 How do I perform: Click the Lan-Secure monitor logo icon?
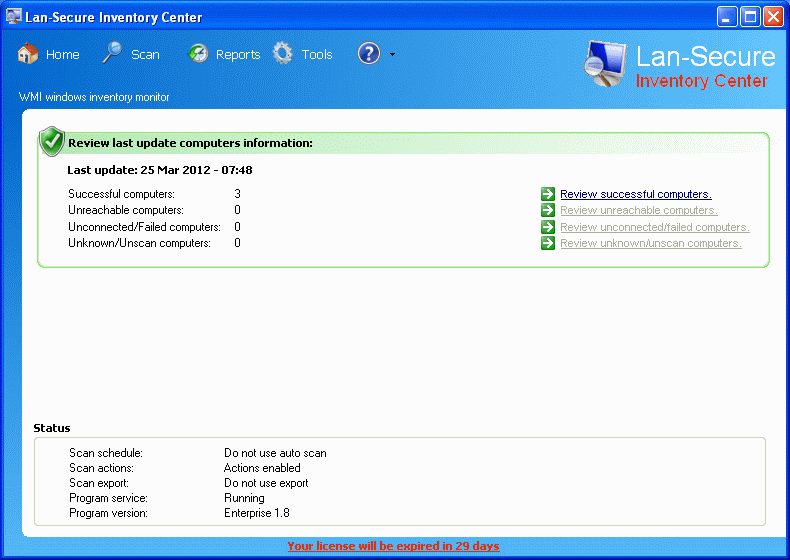click(x=606, y=64)
